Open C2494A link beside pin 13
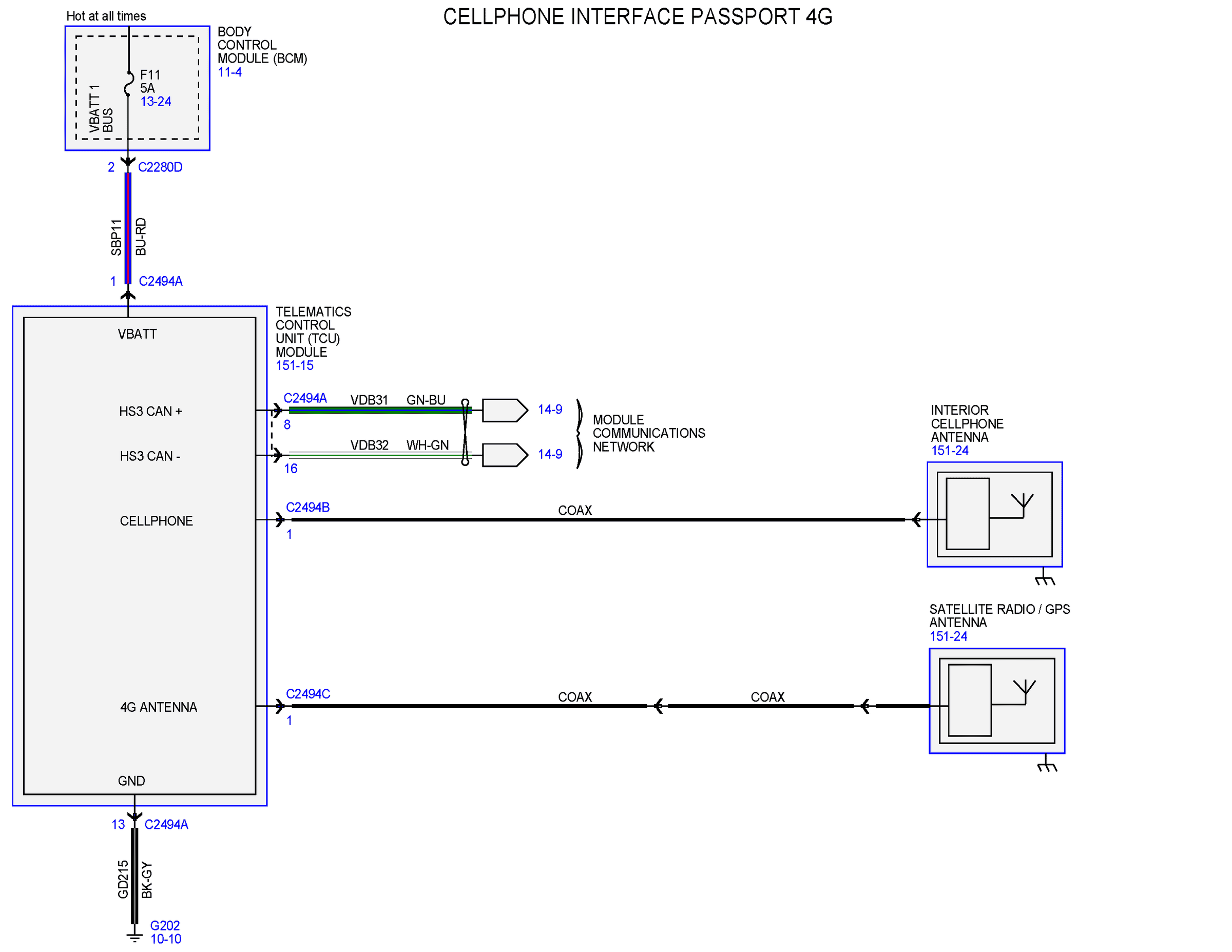 click(166, 825)
